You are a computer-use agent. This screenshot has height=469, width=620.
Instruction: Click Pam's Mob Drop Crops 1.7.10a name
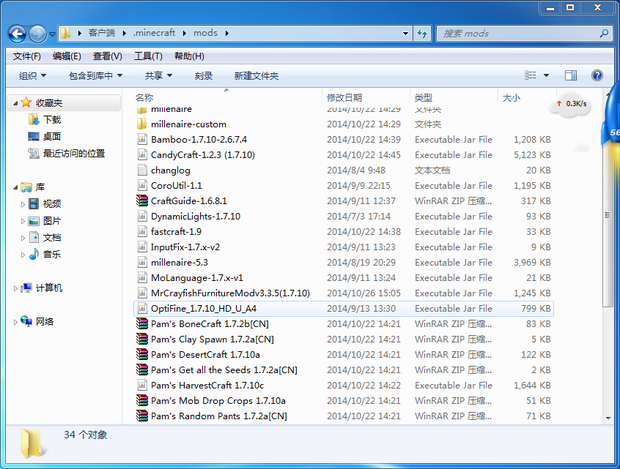218,401
